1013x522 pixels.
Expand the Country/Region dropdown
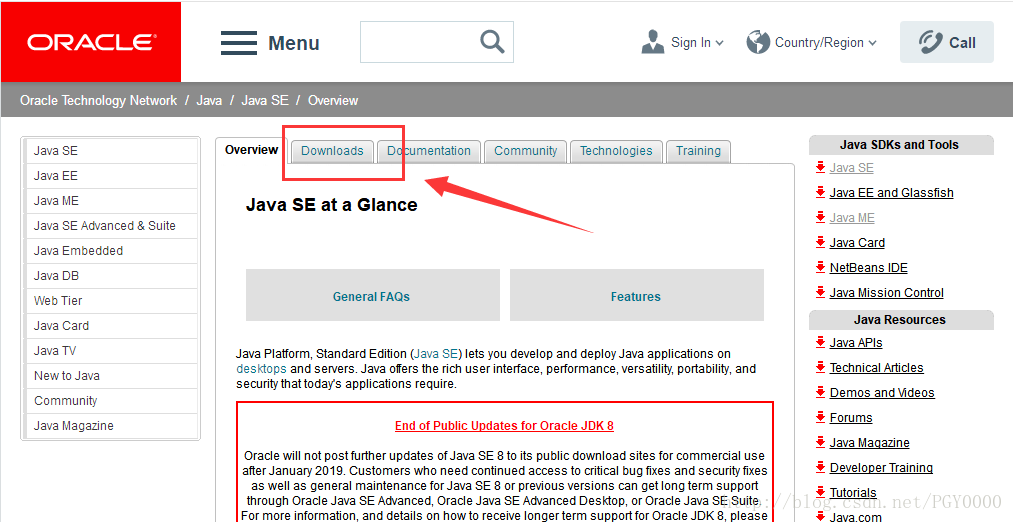click(x=872, y=43)
